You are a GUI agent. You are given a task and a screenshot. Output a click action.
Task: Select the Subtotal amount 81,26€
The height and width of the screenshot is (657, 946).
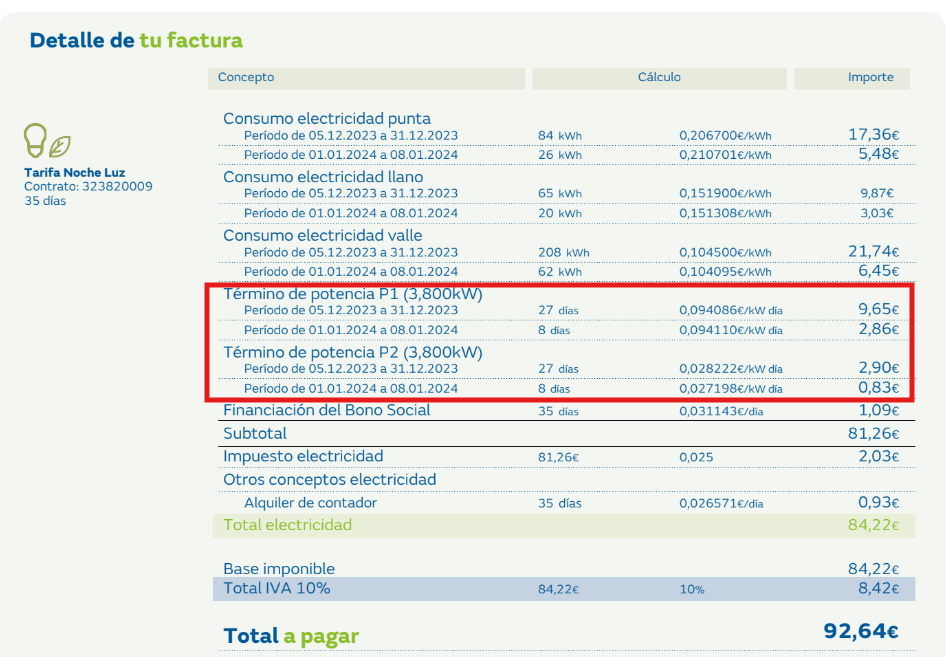[x=873, y=434]
